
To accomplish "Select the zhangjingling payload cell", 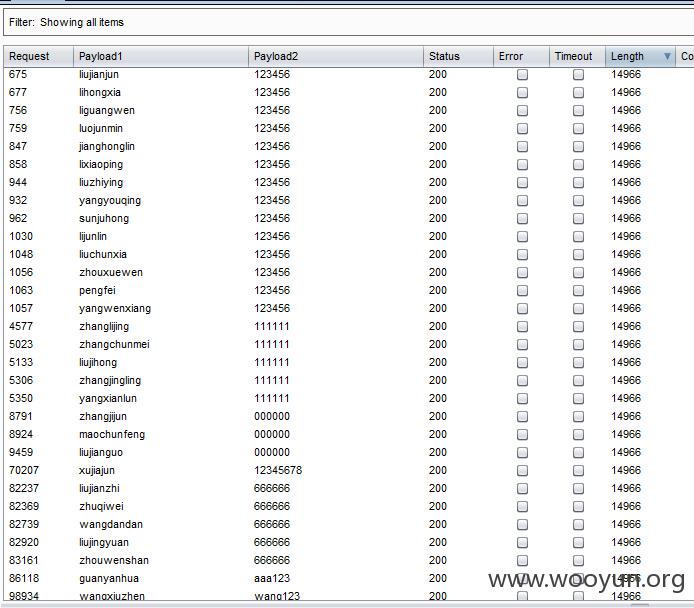I will click(110, 380).
